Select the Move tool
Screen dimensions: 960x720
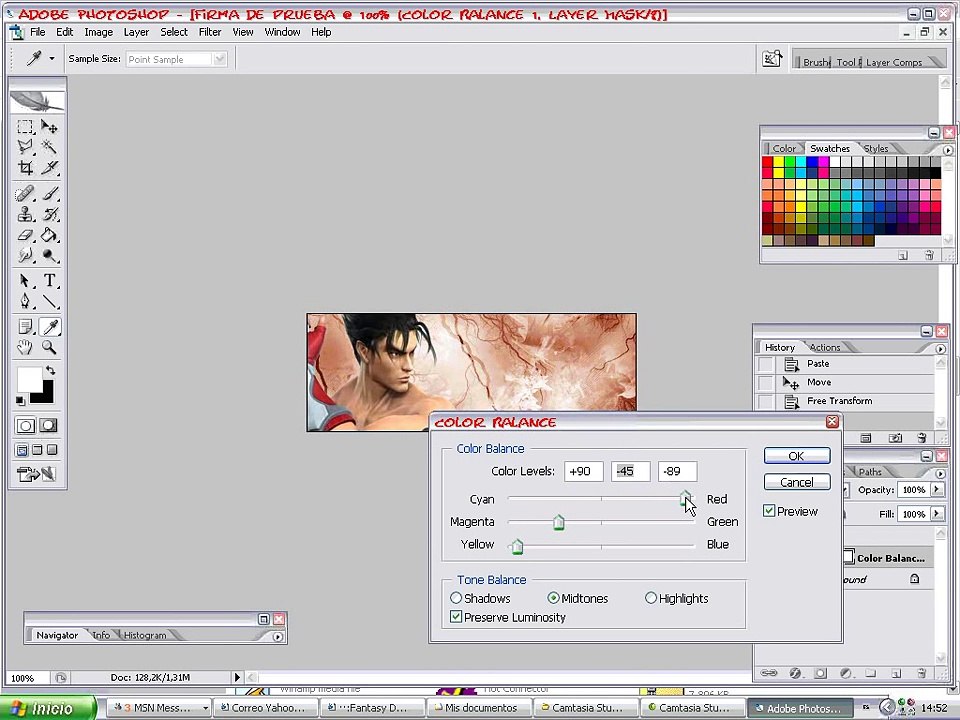49,127
